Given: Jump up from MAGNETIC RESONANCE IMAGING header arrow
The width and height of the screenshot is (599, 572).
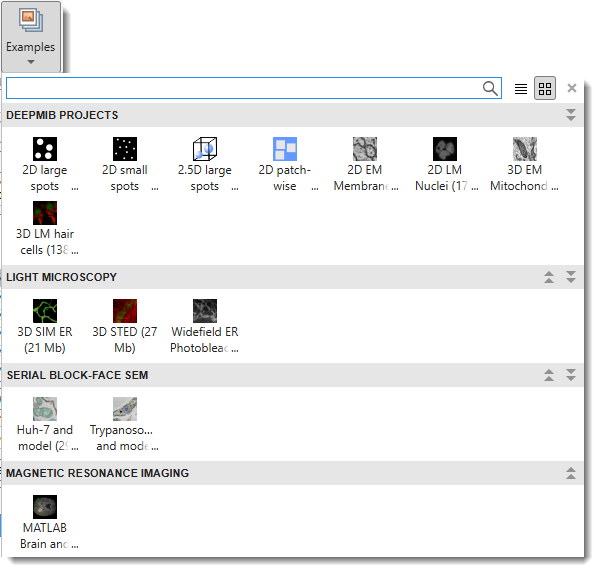Looking at the screenshot, I should click(x=571, y=473).
